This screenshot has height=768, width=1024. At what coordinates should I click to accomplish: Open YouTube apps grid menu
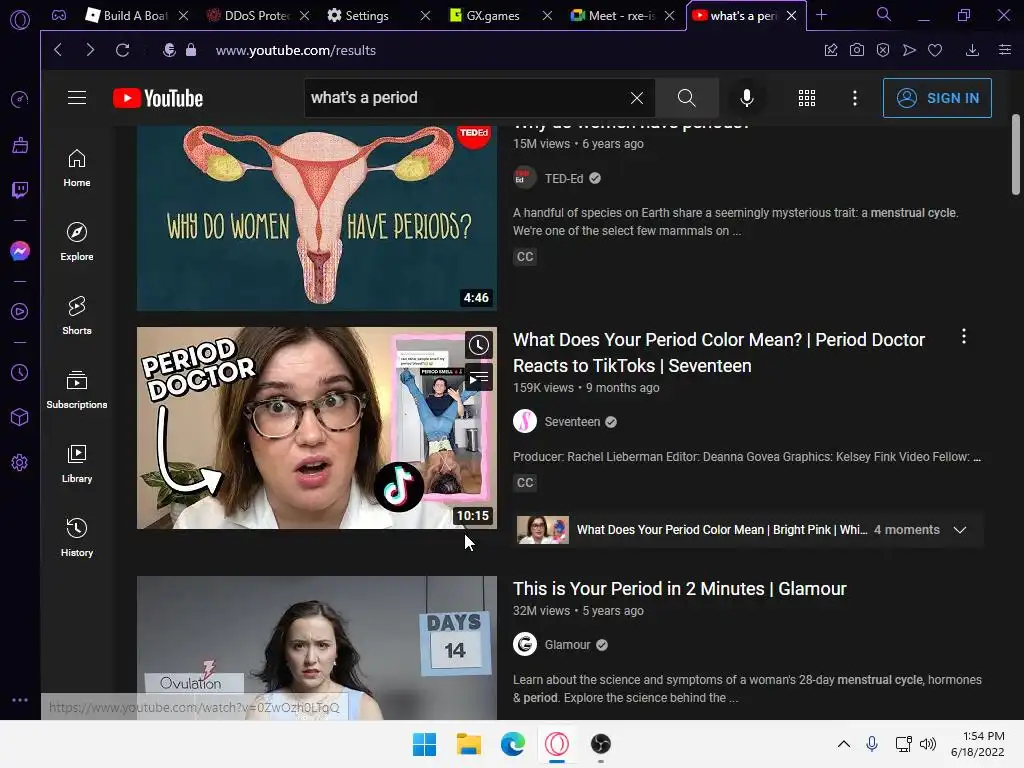pos(807,98)
